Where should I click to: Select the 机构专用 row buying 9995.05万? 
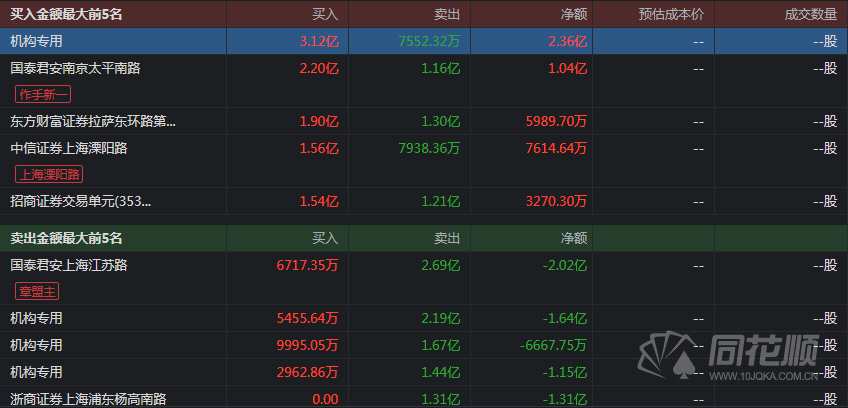click(36, 345)
